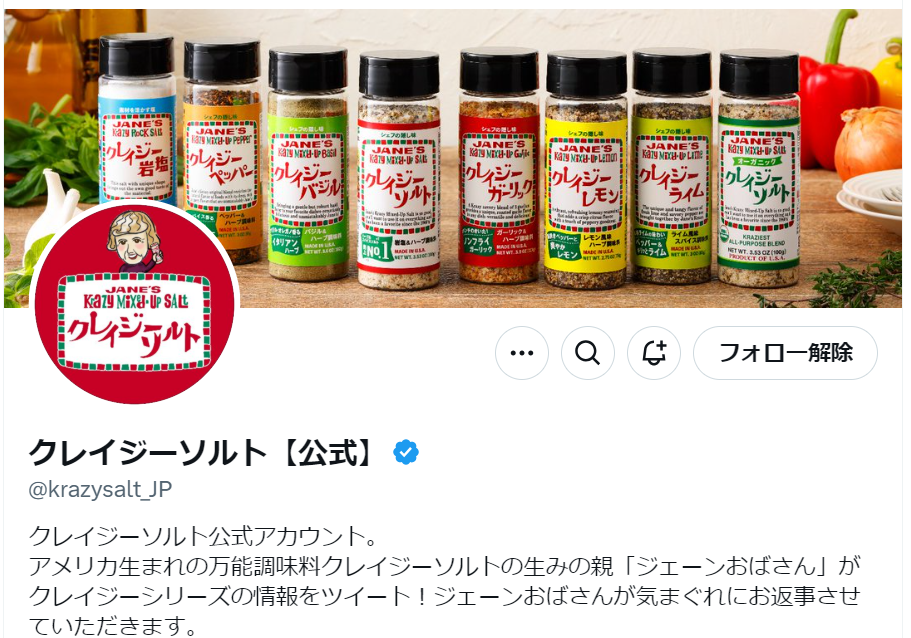This screenshot has width=911, height=638.
Task: Enable post notifications with bell icon
Action: coord(654,353)
